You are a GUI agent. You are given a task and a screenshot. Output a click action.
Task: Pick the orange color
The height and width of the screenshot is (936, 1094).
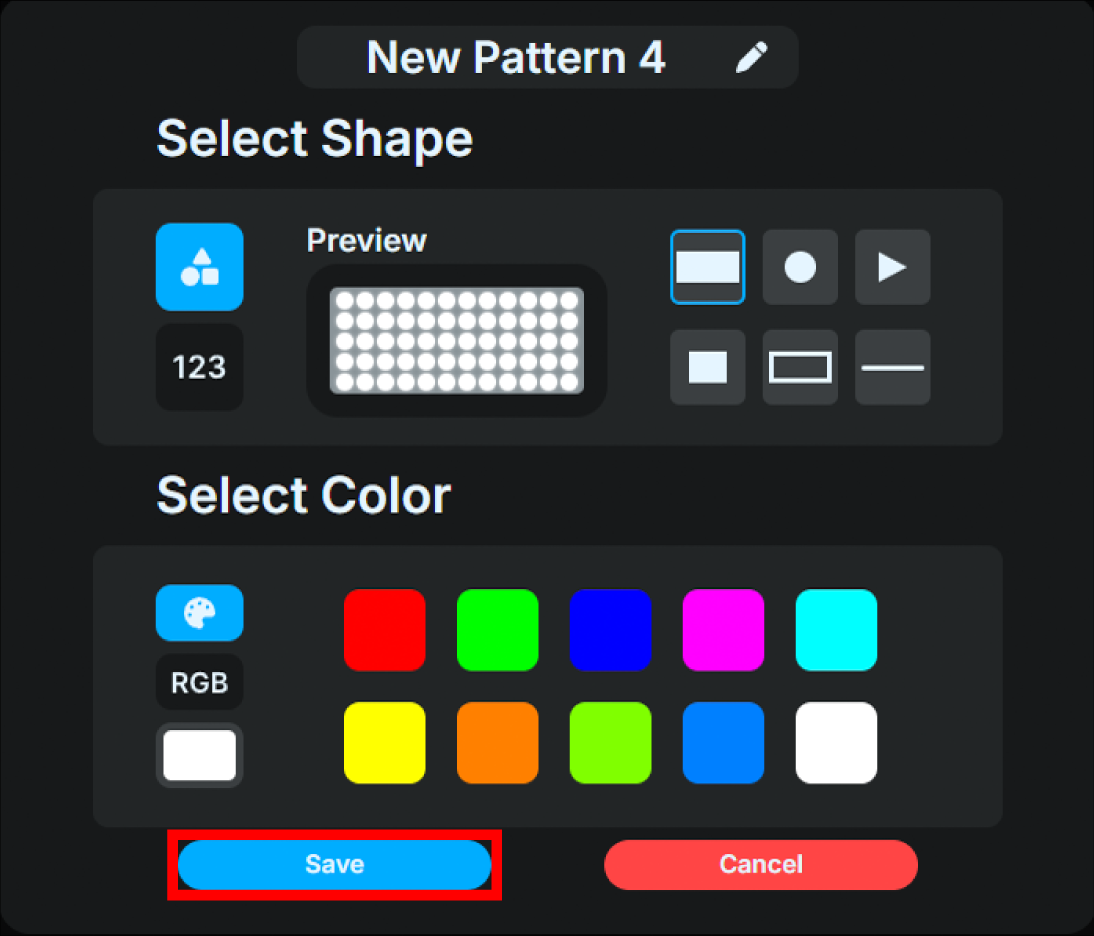point(498,742)
